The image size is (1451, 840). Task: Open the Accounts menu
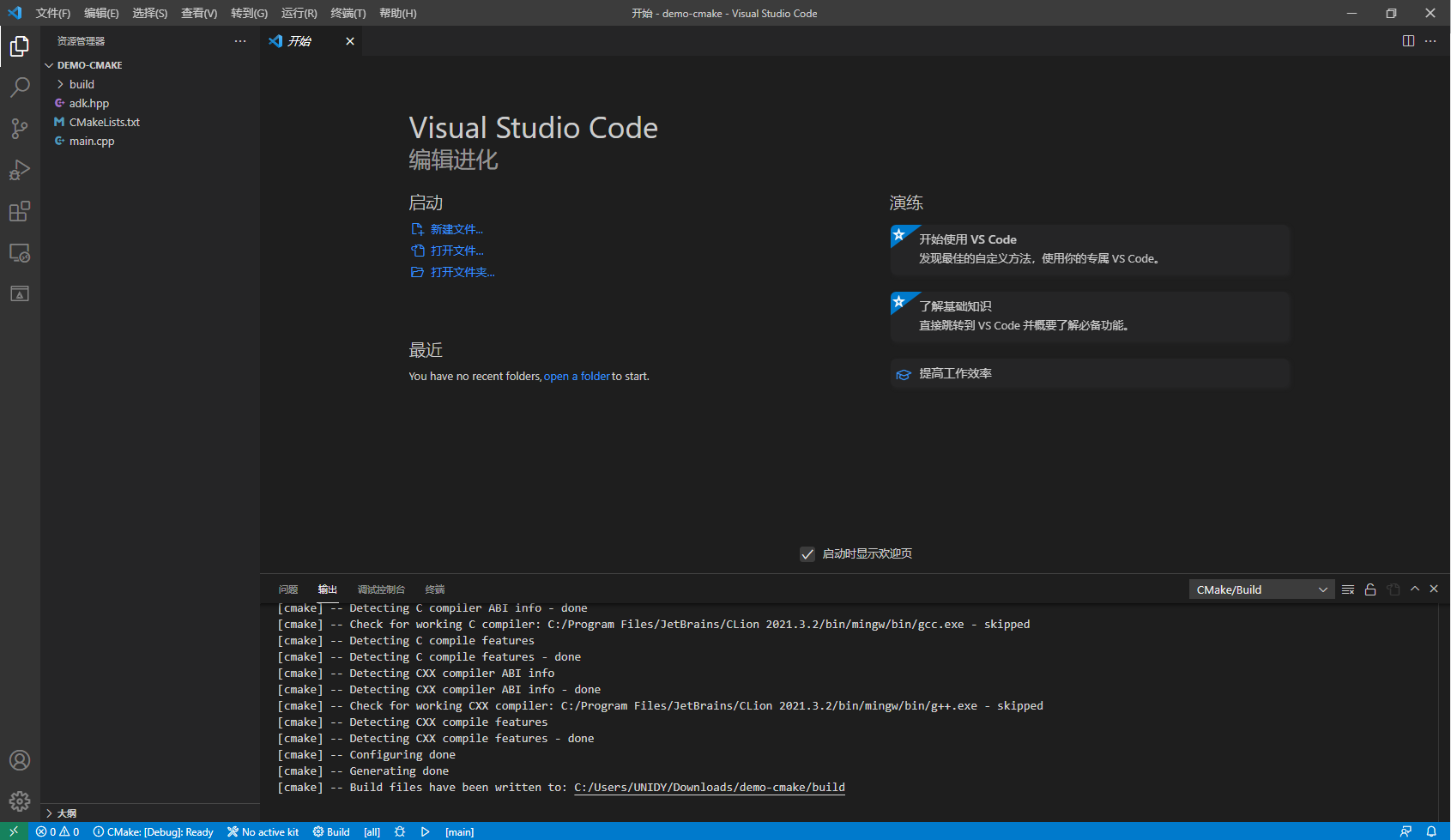pos(20,760)
